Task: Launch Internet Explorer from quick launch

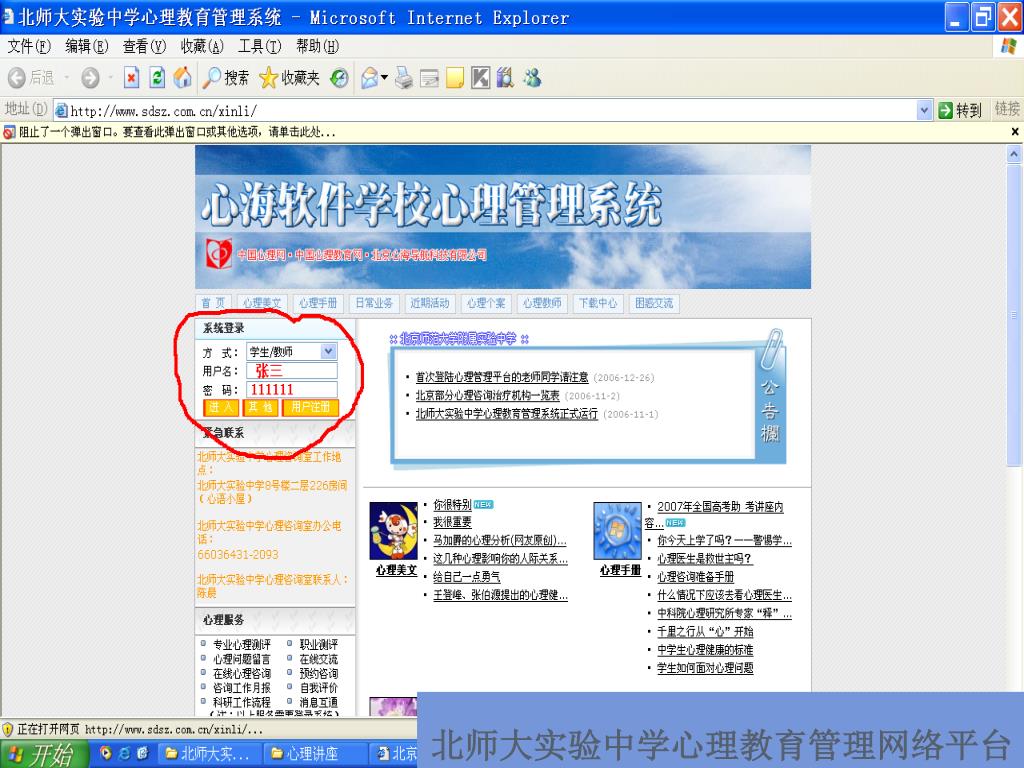Action: pyautogui.click(x=124, y=753)
